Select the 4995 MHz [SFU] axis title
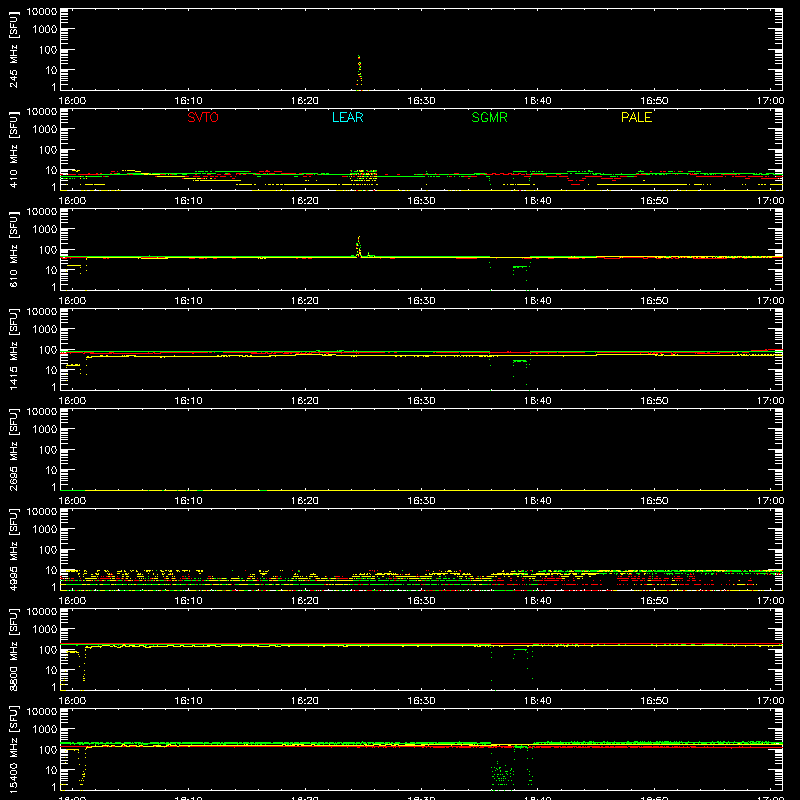Screen dimensions: 800x800 click(x=13, y=550)
